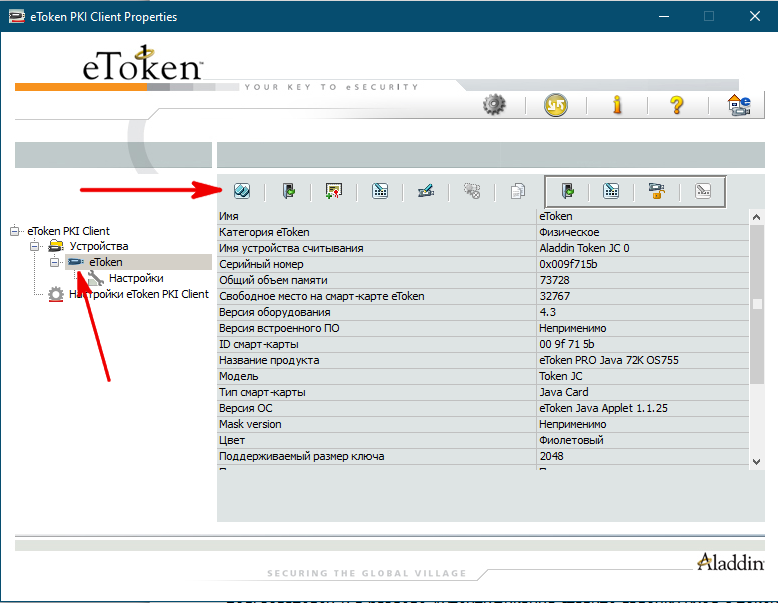Click the gear icon beside Настройки eToken PKI Client
Viewport: 778px width, 603px height.
click(56, 294)
